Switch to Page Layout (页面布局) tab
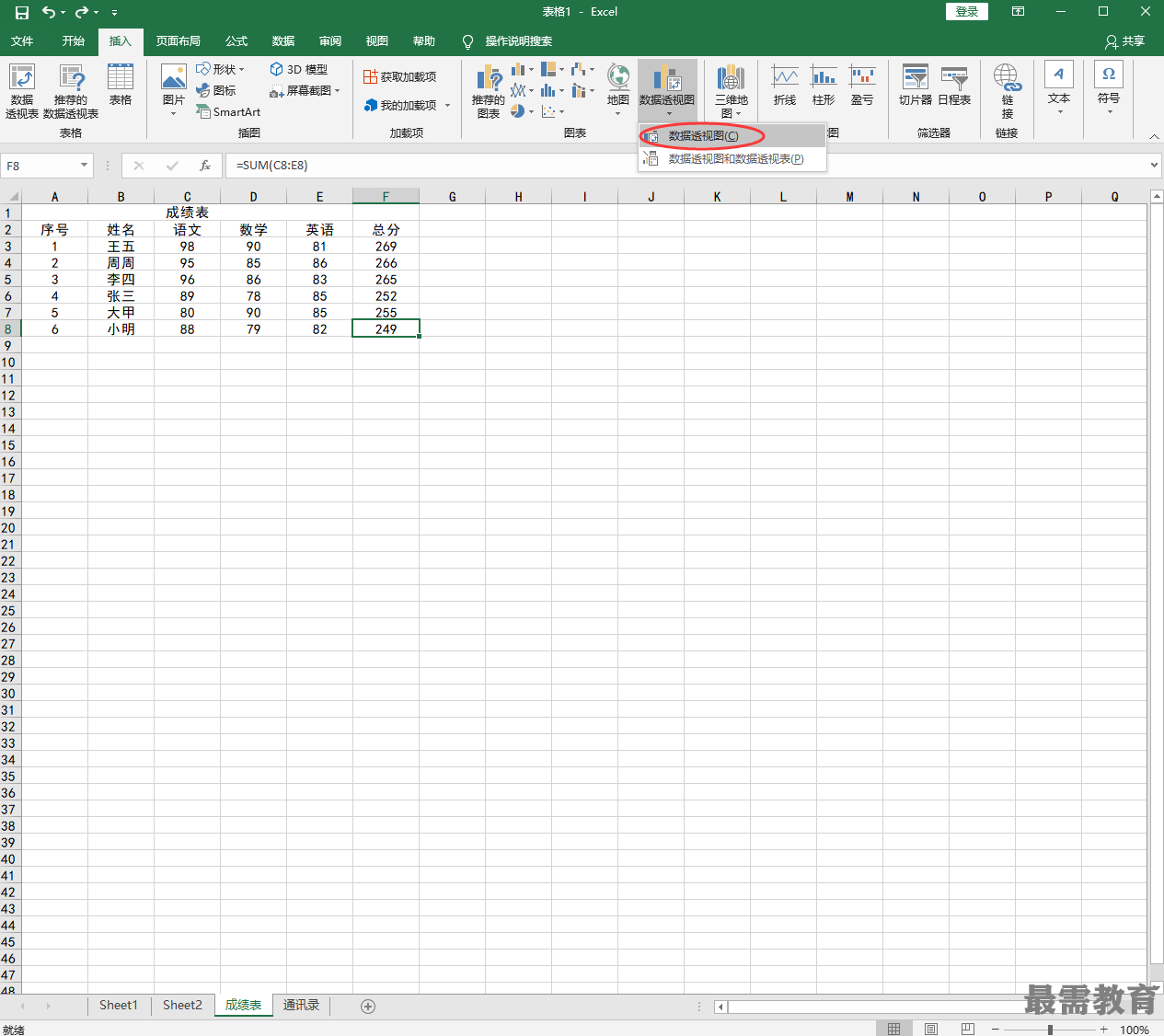This screenshot has height=1036, width=1164. point(178,41)
